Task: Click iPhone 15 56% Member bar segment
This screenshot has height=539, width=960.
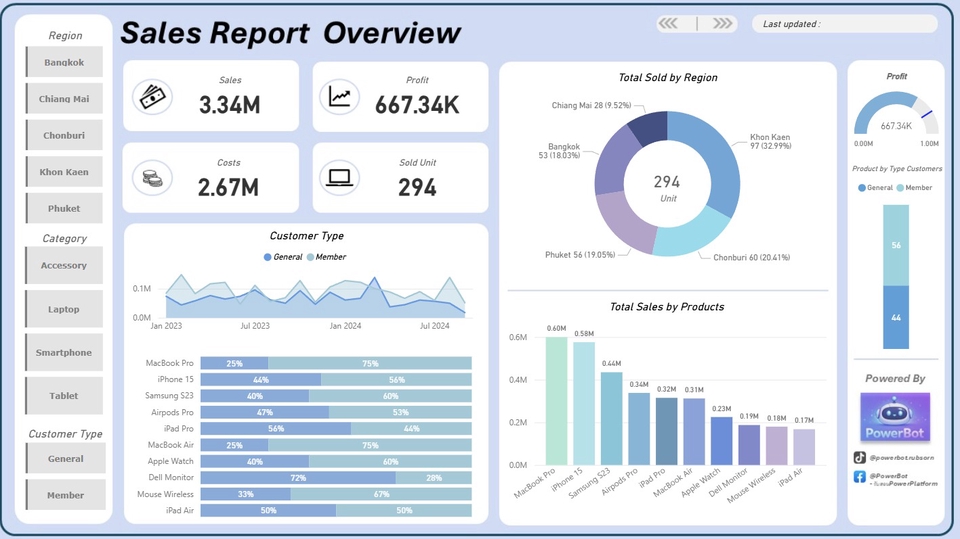Action: point(397,380)
